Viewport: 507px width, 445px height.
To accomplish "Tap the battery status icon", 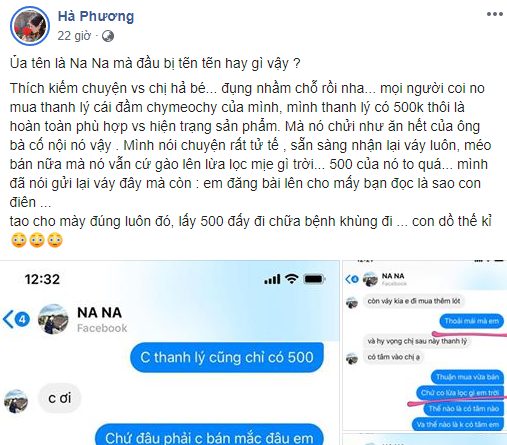I will pyautogui.click(x=314, y=279).
